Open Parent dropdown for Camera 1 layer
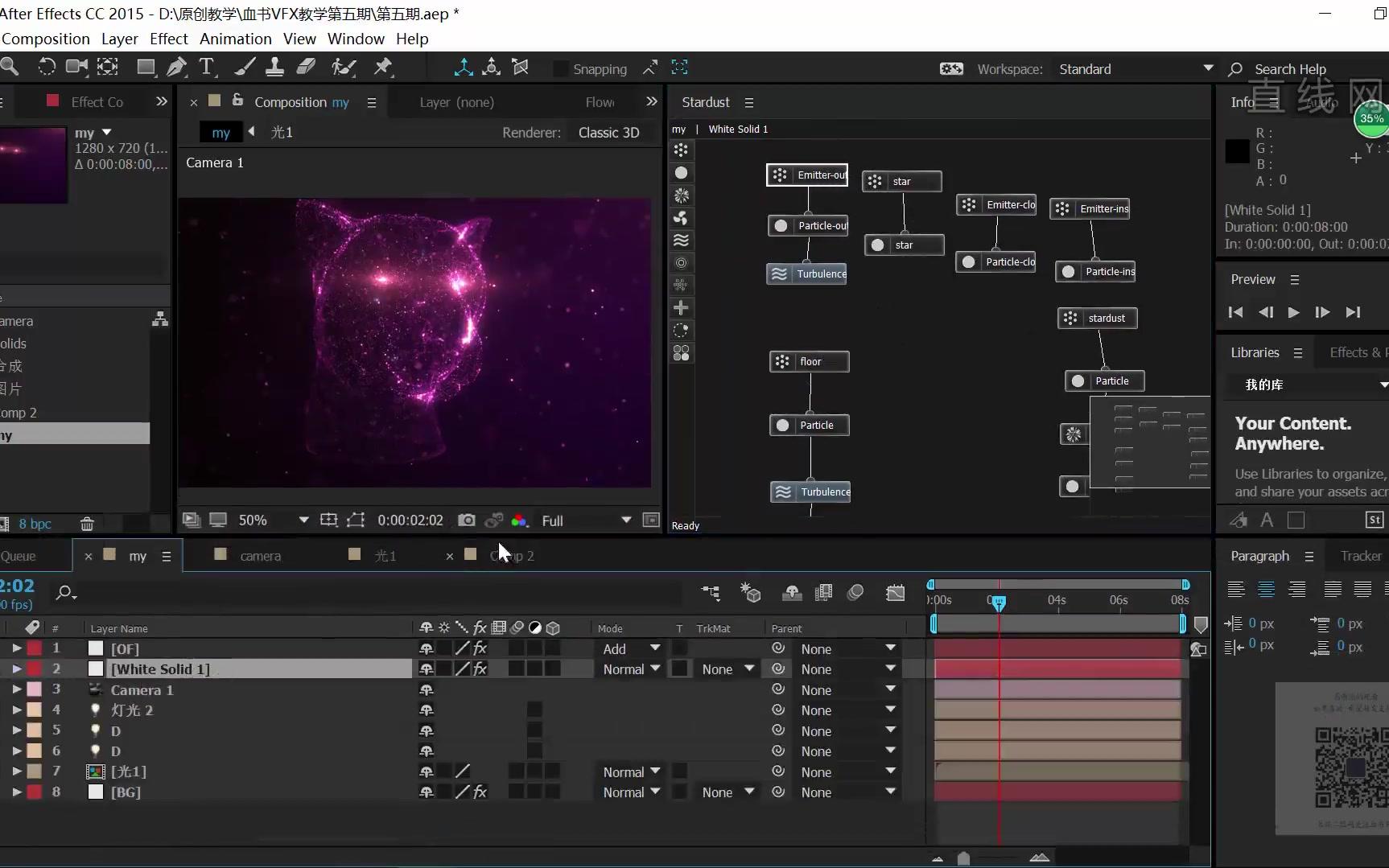The width and height of the screenshot is (1389, 868). coord(848,689)
